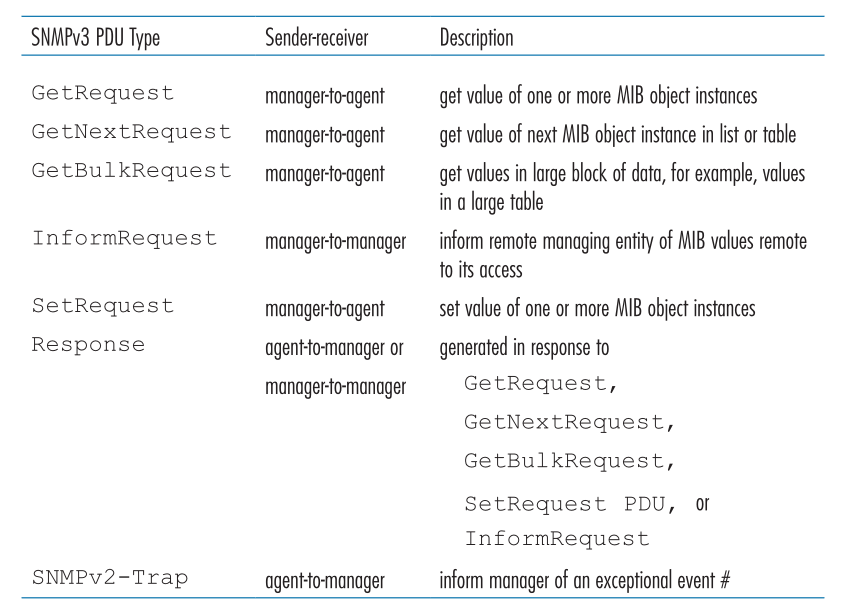Select the SNMPv2-Trap PDU type cell

(110, 578)
